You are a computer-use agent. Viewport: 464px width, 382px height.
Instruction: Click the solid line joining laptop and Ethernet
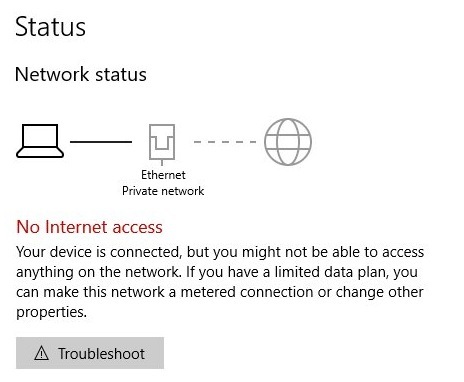(101, 142)
